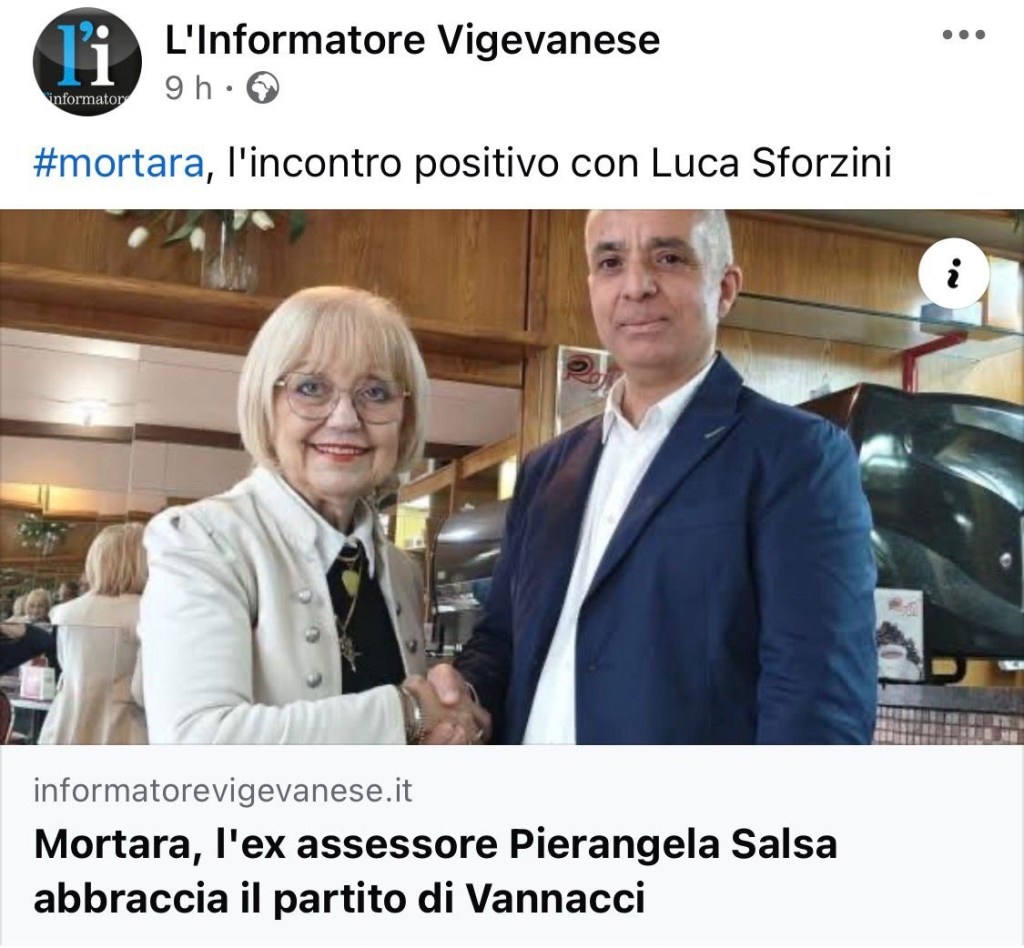Click the globe public audience icon

pos(263,88)
